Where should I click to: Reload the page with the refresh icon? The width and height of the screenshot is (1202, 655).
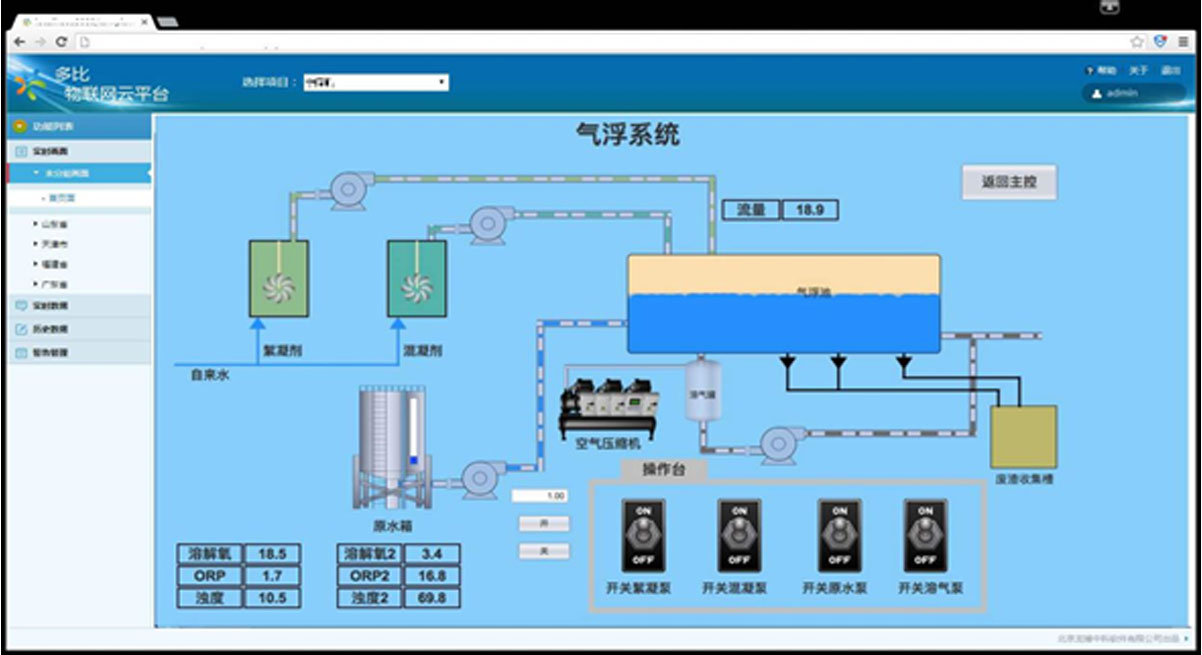[62, 42]
